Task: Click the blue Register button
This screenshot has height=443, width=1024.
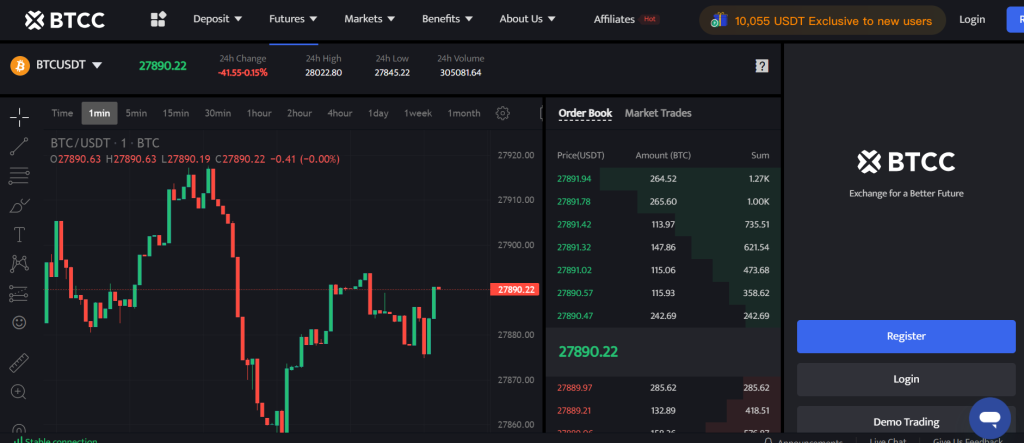Action: coord(906,336)
